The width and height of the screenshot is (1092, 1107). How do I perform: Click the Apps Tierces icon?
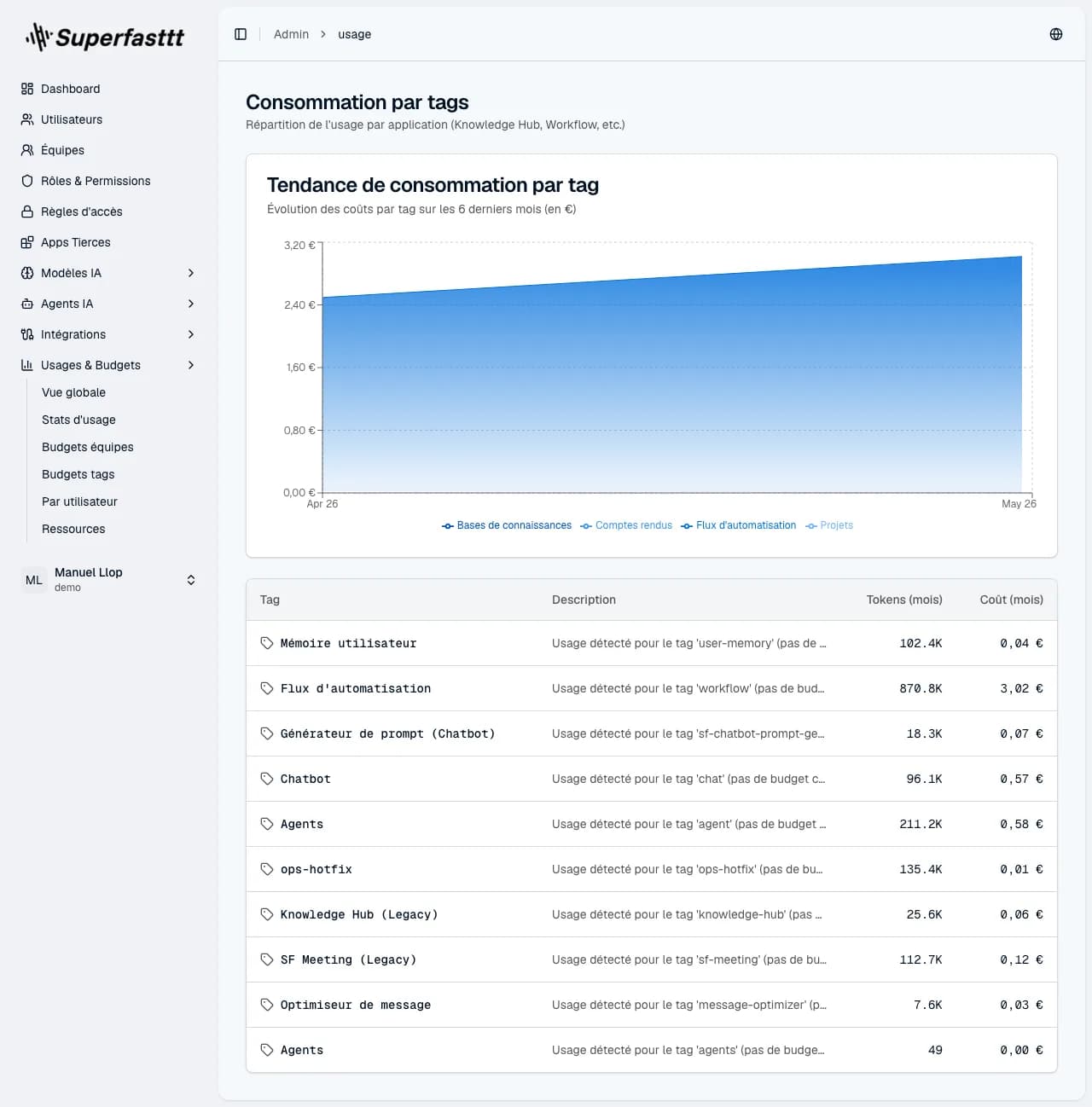[x=27, y=242]
